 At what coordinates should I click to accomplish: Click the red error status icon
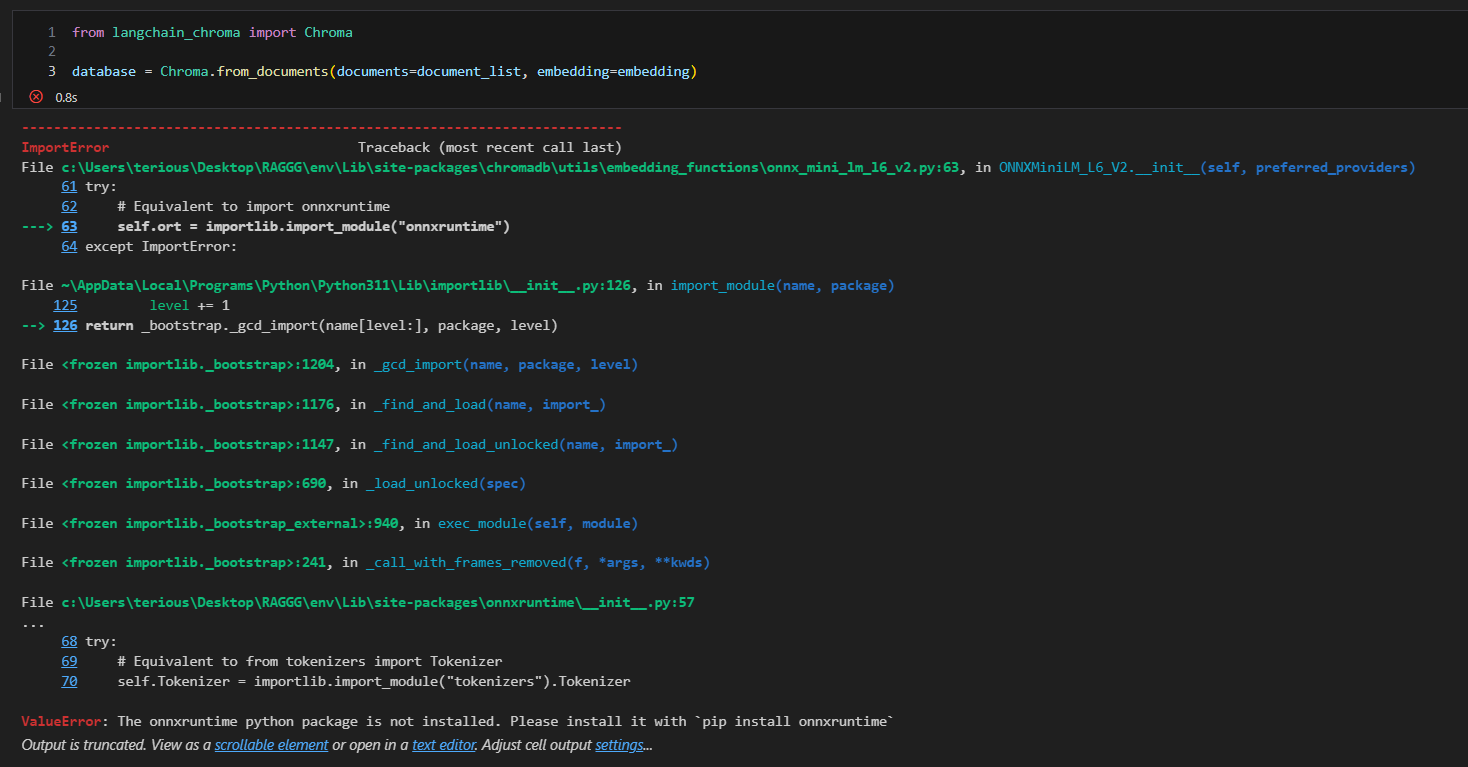36,97
